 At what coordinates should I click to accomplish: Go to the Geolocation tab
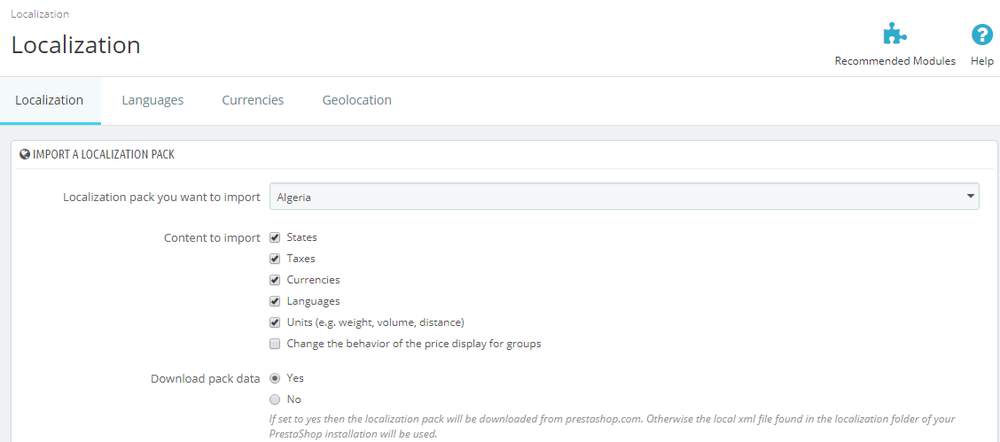(356, 100)
